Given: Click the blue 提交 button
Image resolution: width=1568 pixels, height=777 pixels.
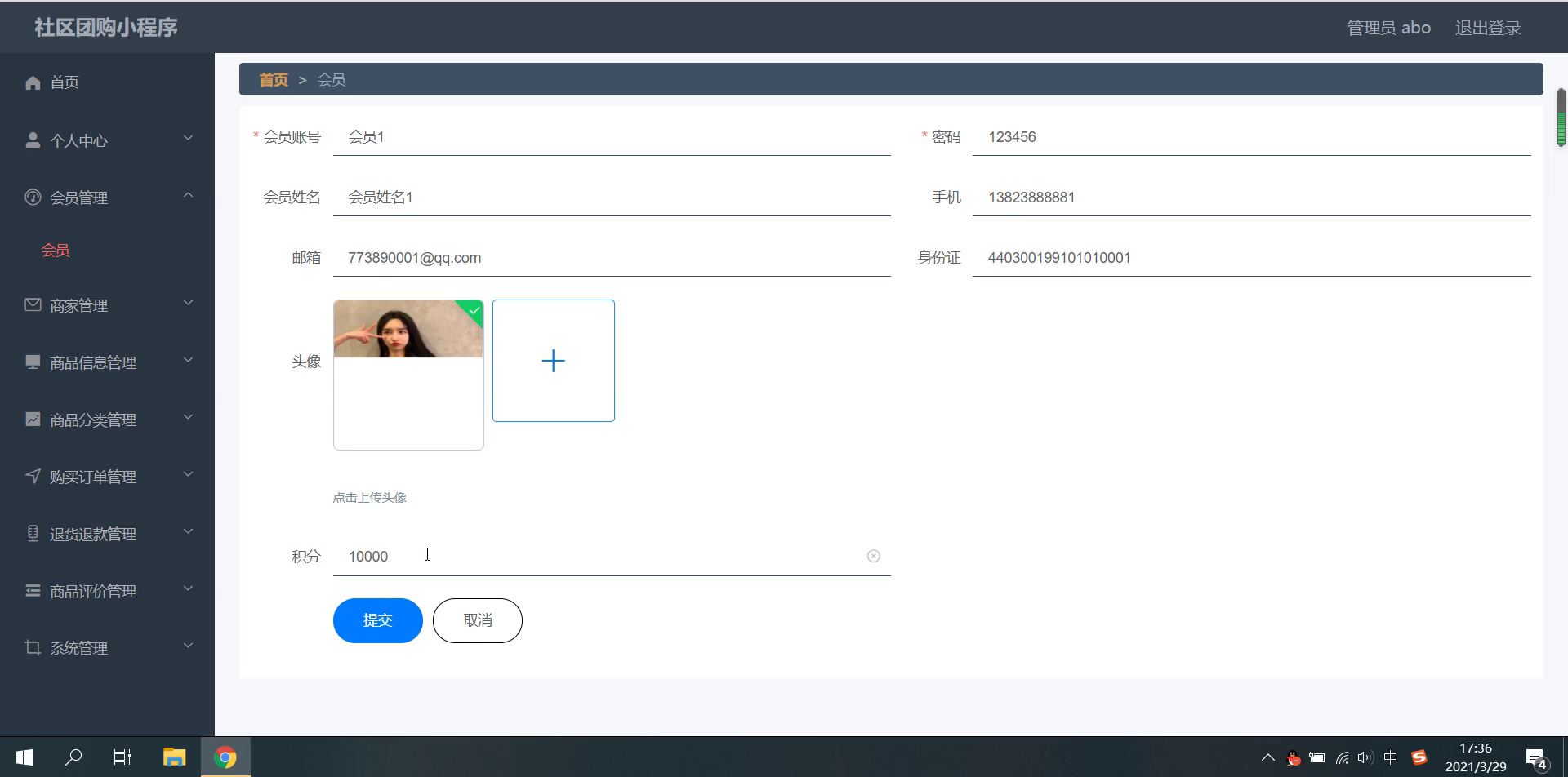Looking at the screenshot, I should tap(378, 620).
